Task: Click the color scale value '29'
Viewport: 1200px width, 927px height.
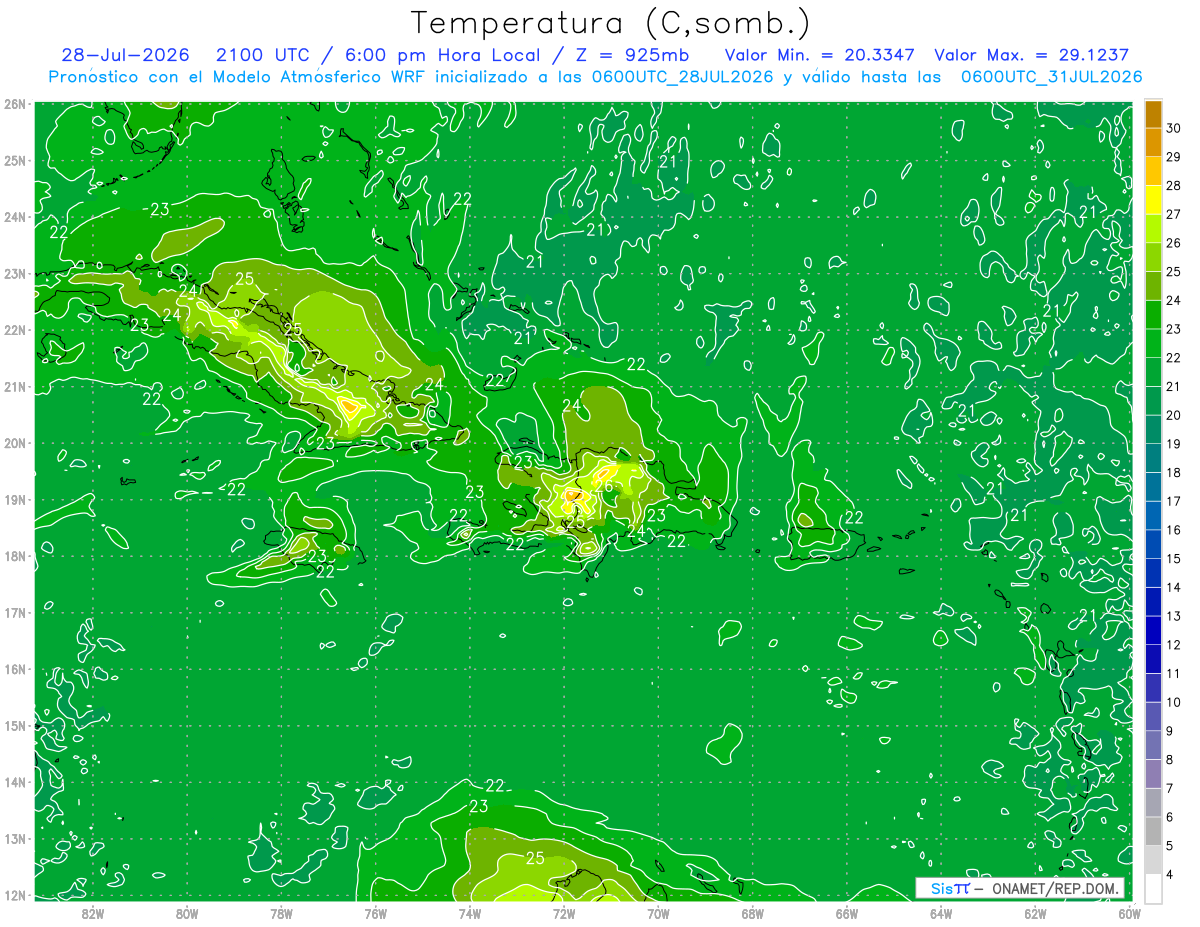Action: 1173,157
